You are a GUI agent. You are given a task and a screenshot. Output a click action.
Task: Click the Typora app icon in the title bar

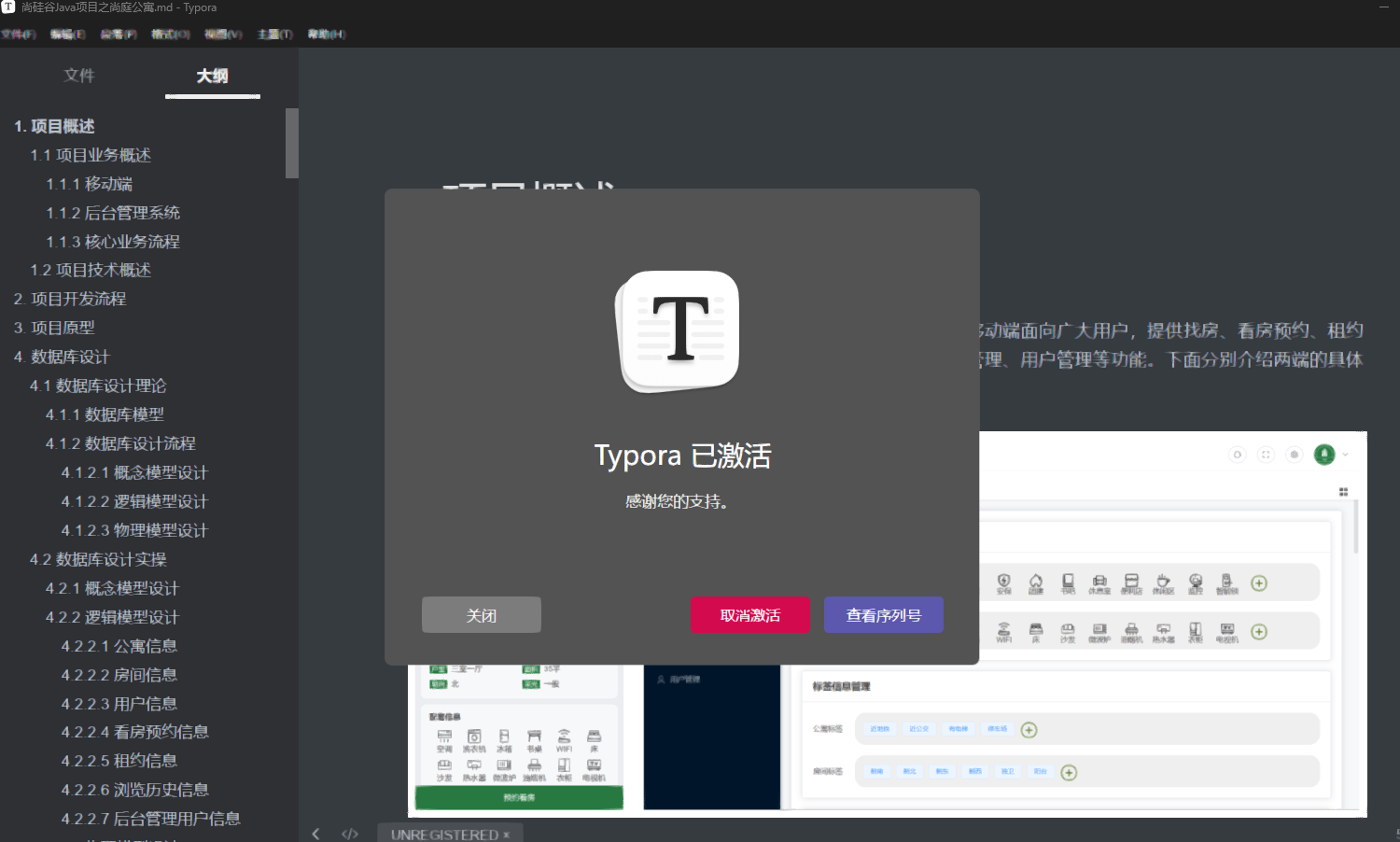coord(7,7)
